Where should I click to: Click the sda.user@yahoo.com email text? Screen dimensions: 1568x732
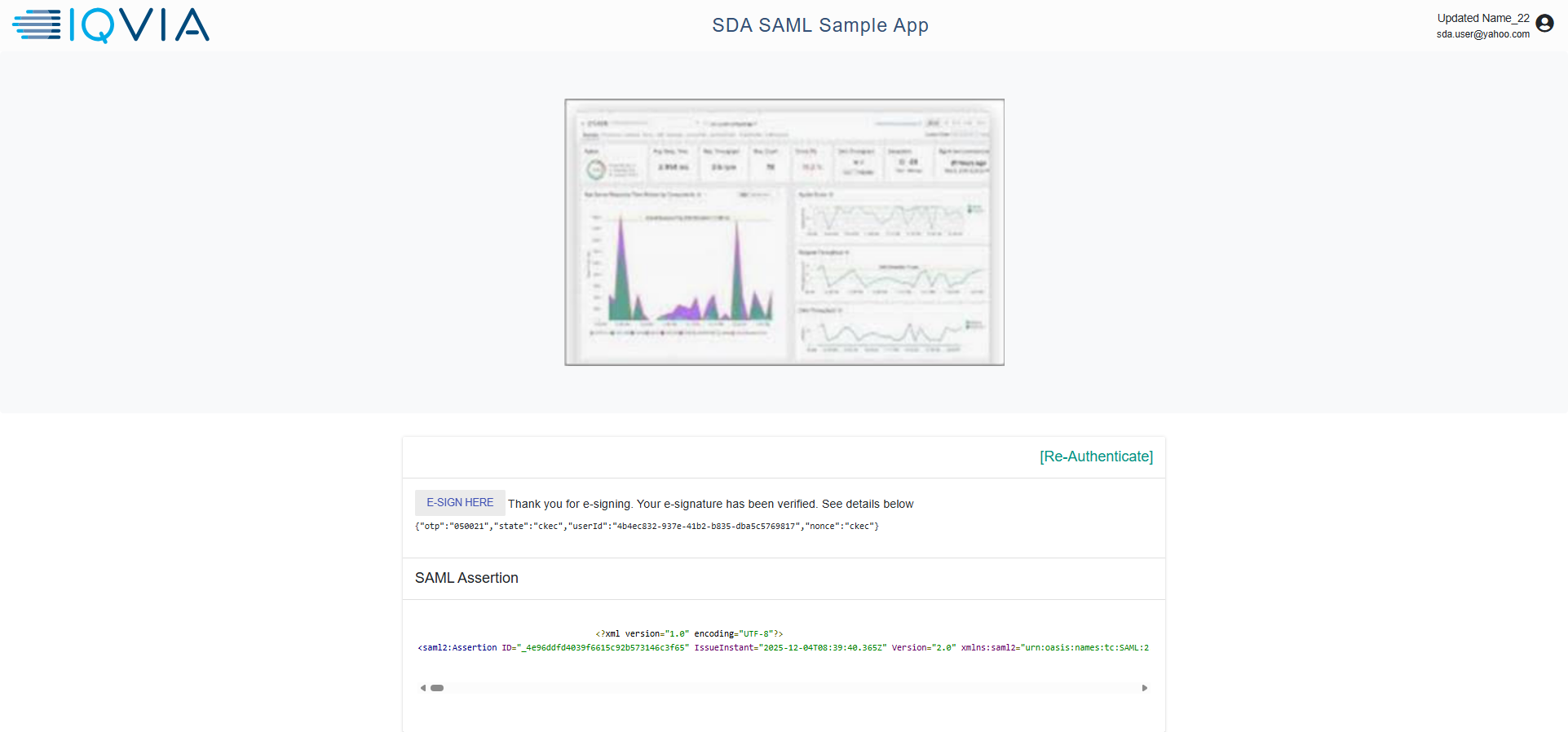(x=1483, y=34)
